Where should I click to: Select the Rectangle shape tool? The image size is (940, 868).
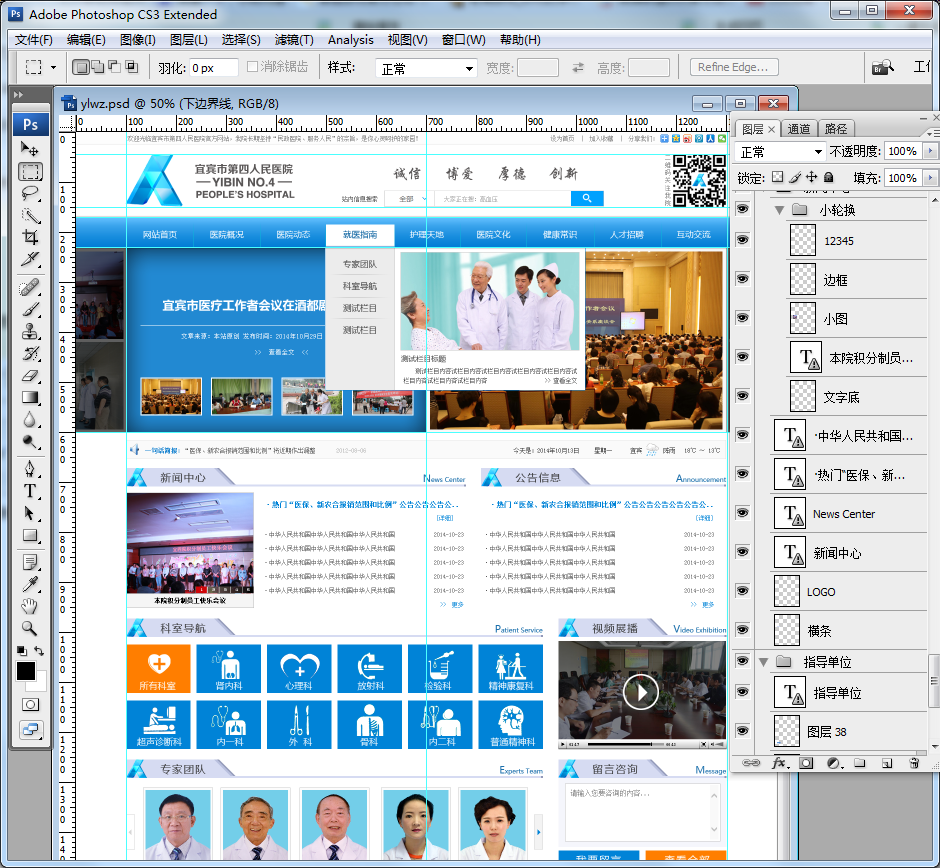(x=30, y=535)
